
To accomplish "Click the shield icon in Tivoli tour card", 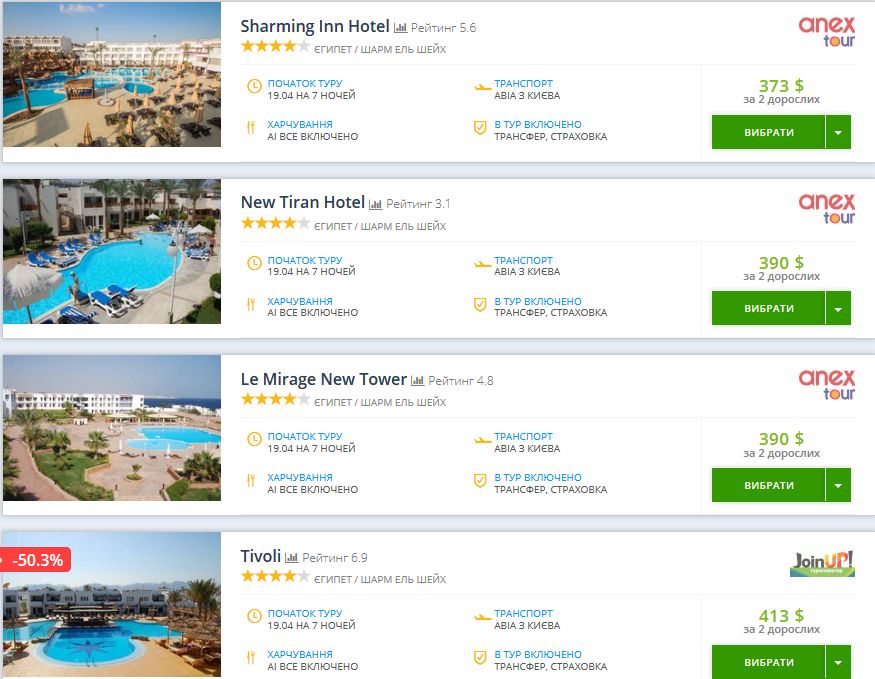I will 481,659.
